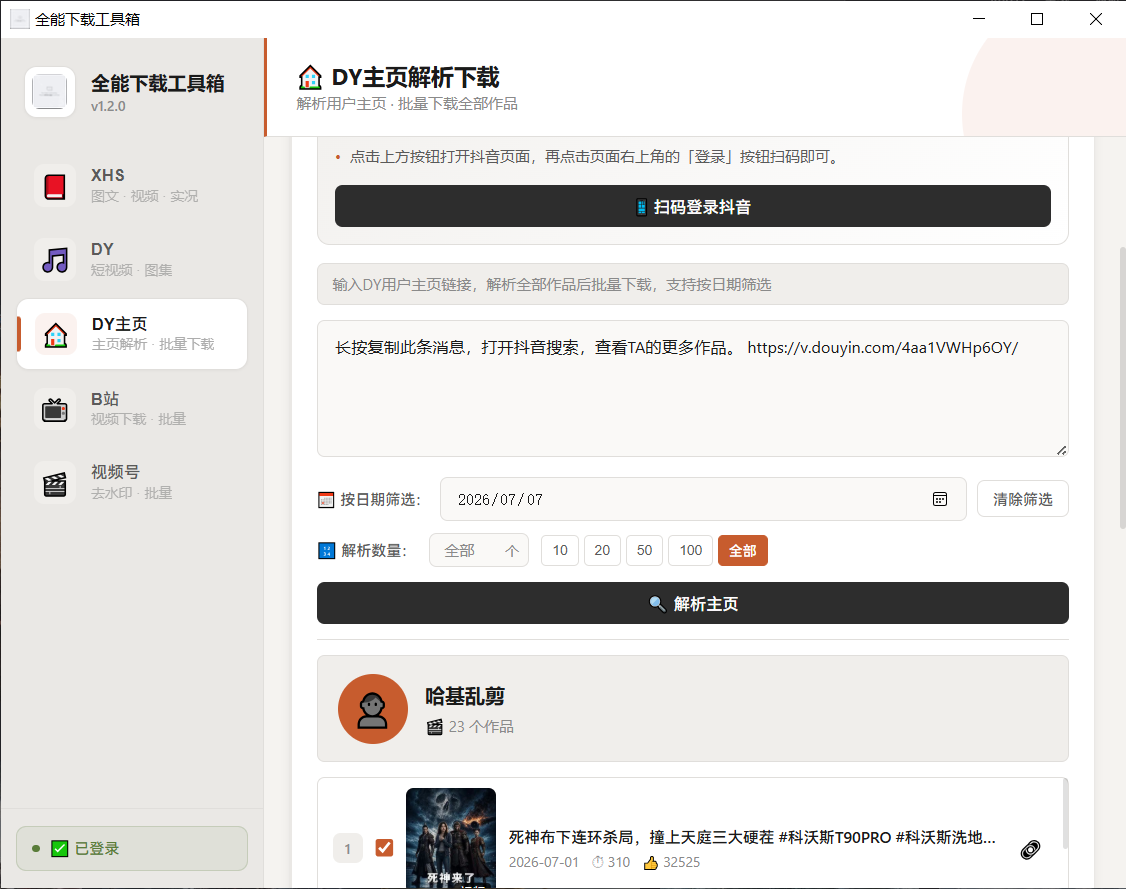
Task: Open the 解析数量 全部 dropdown
Action: pyautogui.click(x=479, y=551)
